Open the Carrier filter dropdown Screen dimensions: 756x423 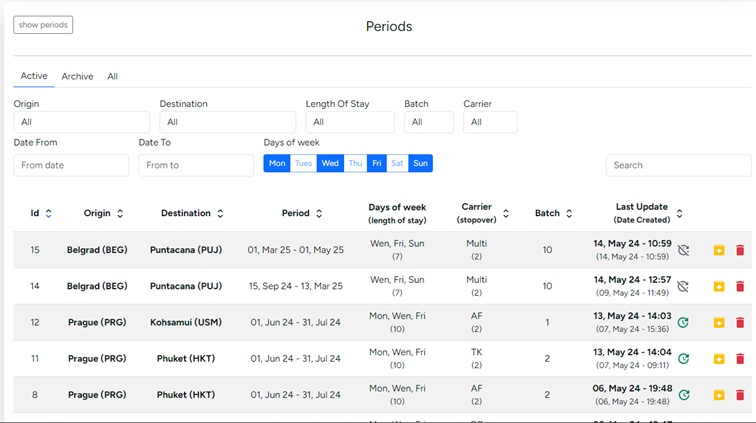pos(490,122)
